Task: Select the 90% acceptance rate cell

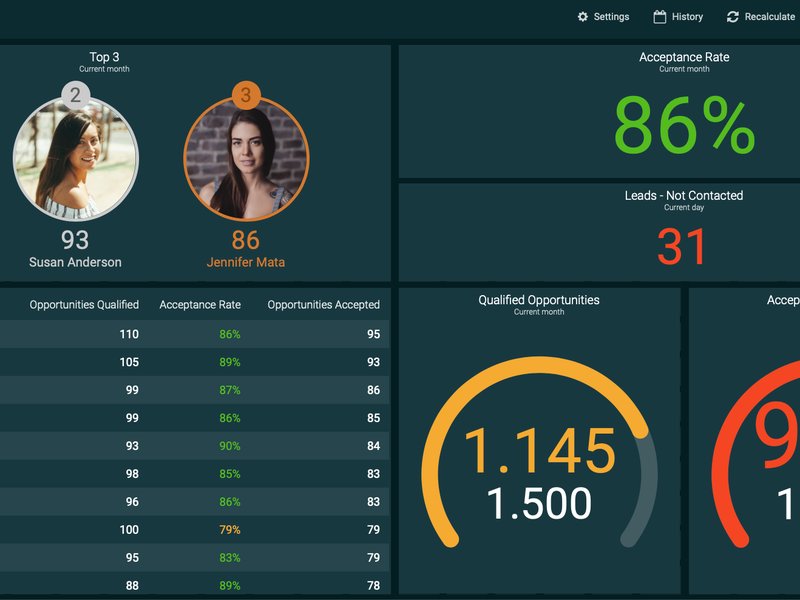Action: (230, 446)
